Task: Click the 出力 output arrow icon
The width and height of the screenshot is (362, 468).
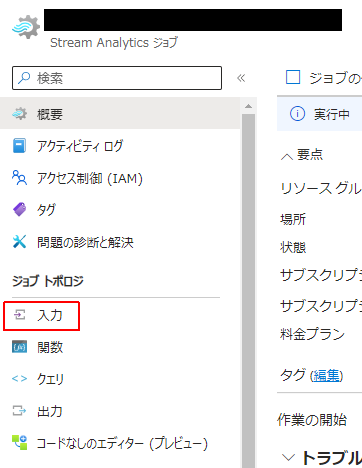Action: click(19, 411)
